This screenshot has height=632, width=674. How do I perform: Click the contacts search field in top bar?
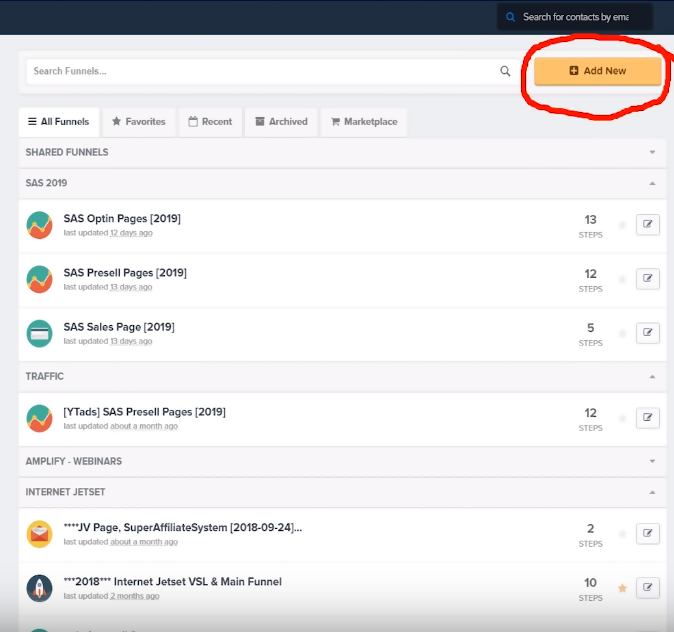point(574,17)
